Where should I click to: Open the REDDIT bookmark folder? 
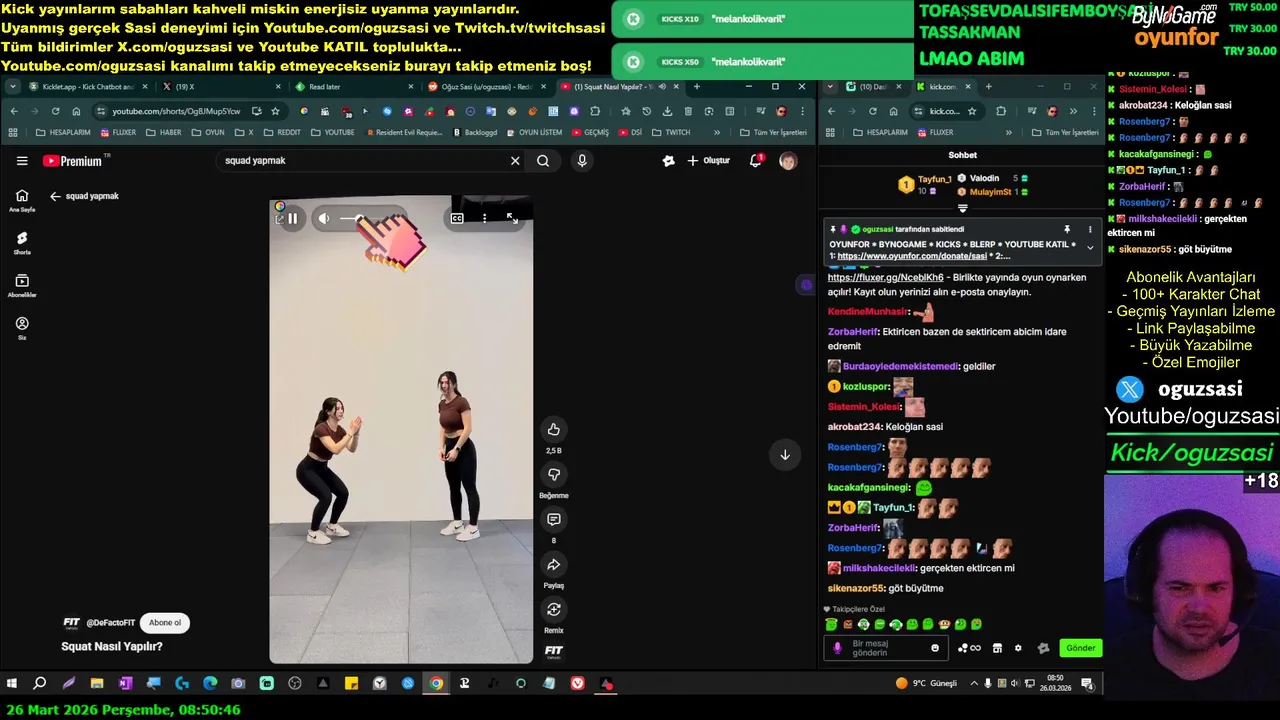[281, 132]
